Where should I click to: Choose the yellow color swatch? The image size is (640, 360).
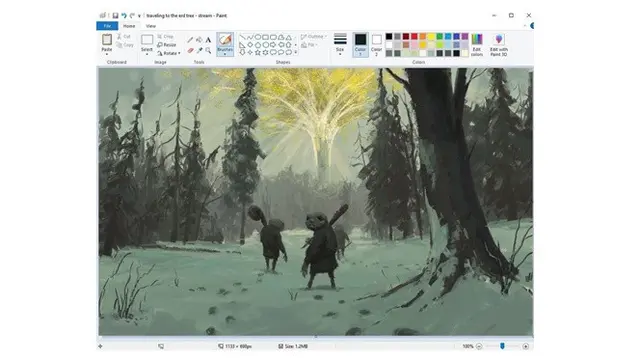point(431,37)
